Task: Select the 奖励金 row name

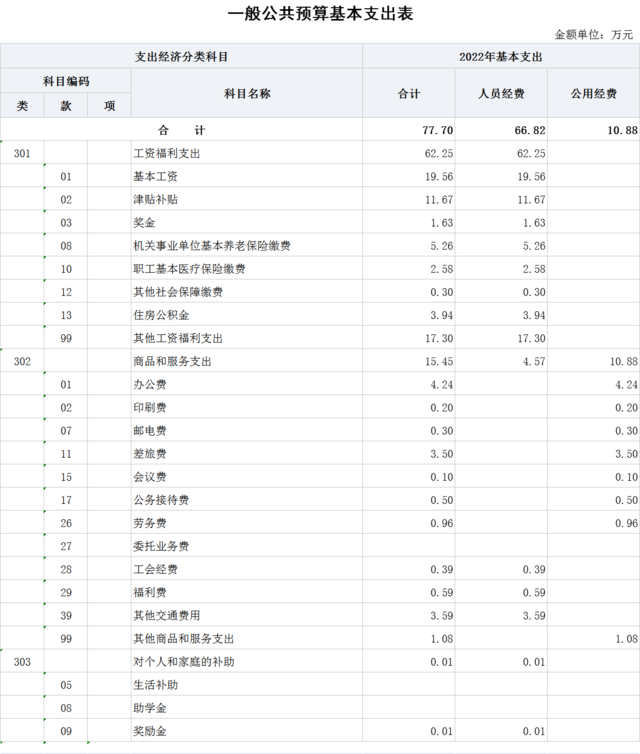Action: point(149,731)
